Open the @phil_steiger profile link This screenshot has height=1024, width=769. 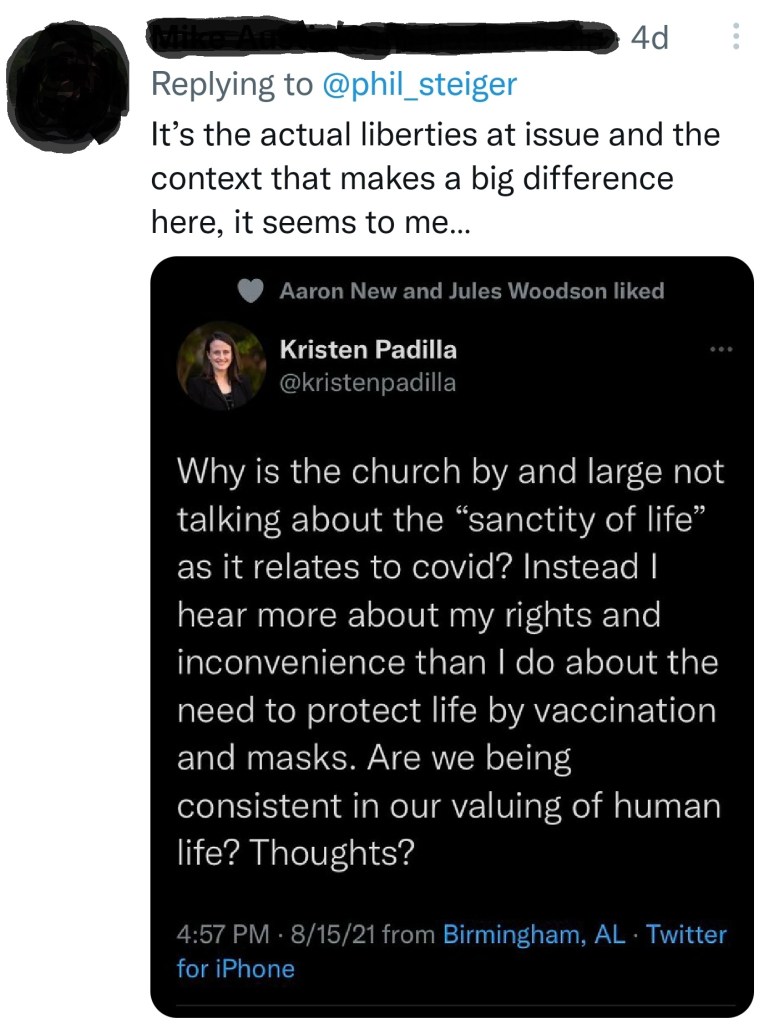click(420, 85)
